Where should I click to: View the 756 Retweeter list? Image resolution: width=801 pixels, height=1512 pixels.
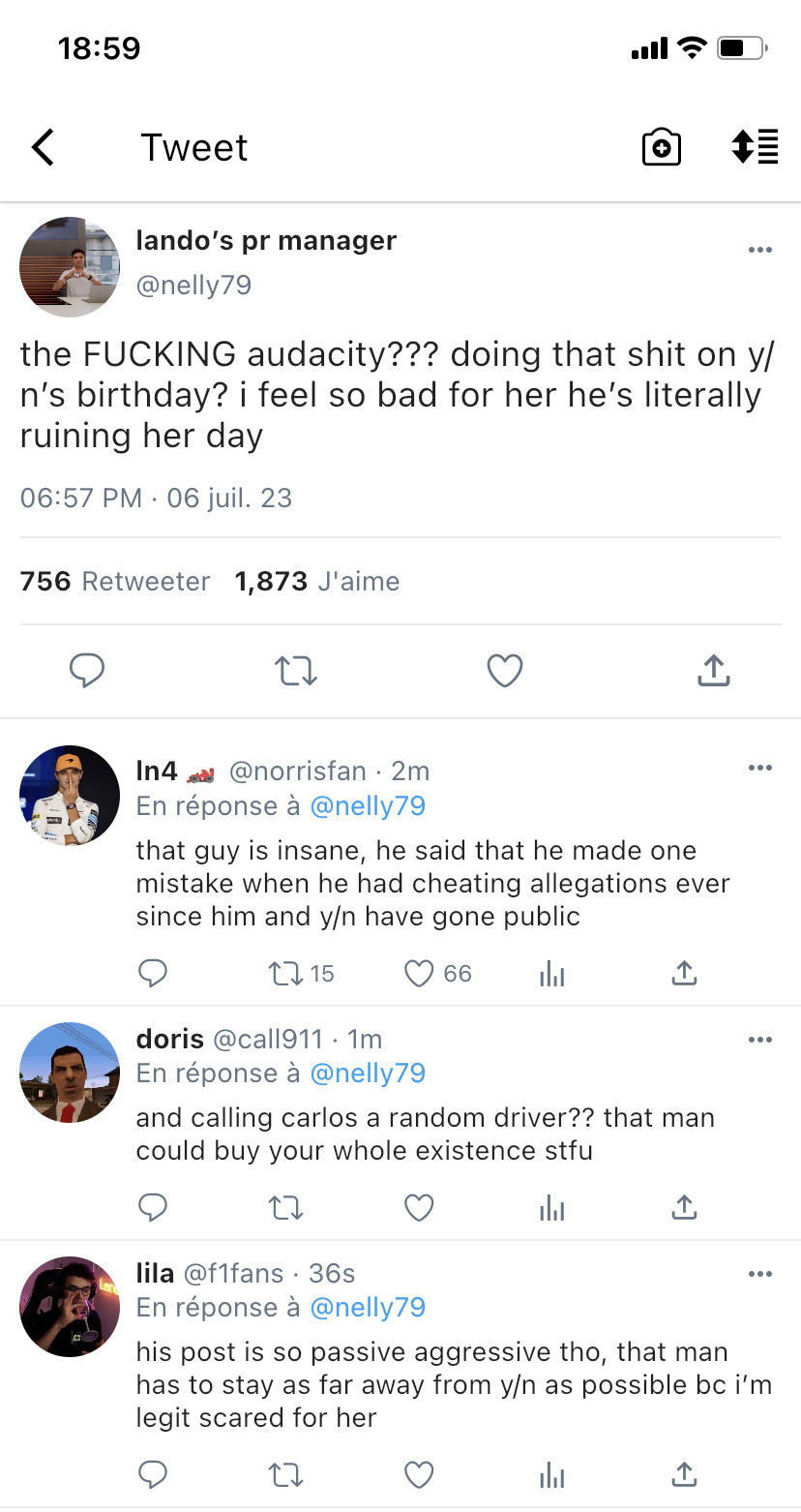point(114,581)
